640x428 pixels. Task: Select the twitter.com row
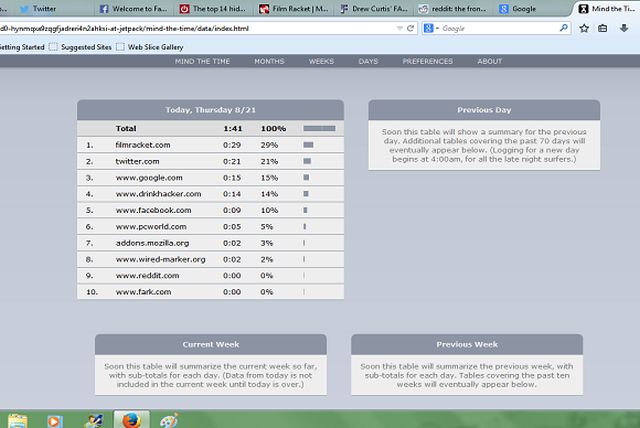point(211,161)
